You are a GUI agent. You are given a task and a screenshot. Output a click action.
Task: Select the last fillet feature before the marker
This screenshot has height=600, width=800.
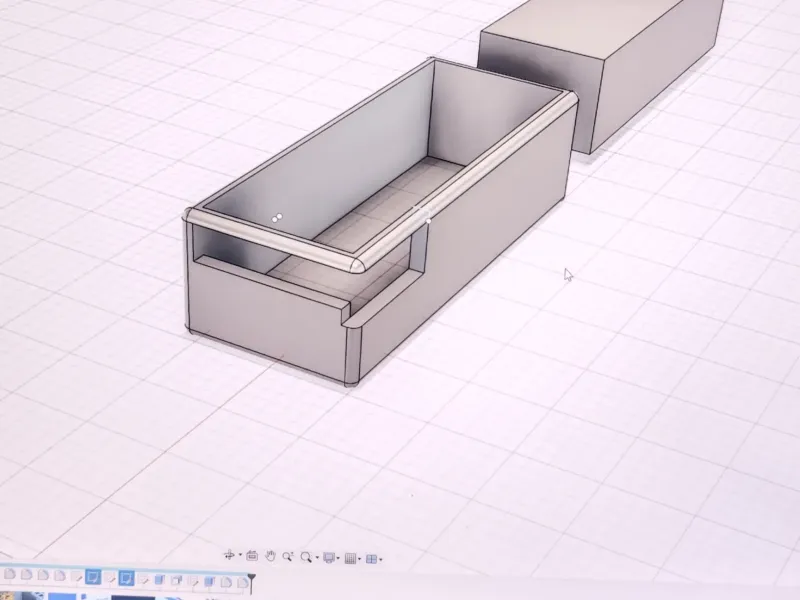[x=242, y=583]
